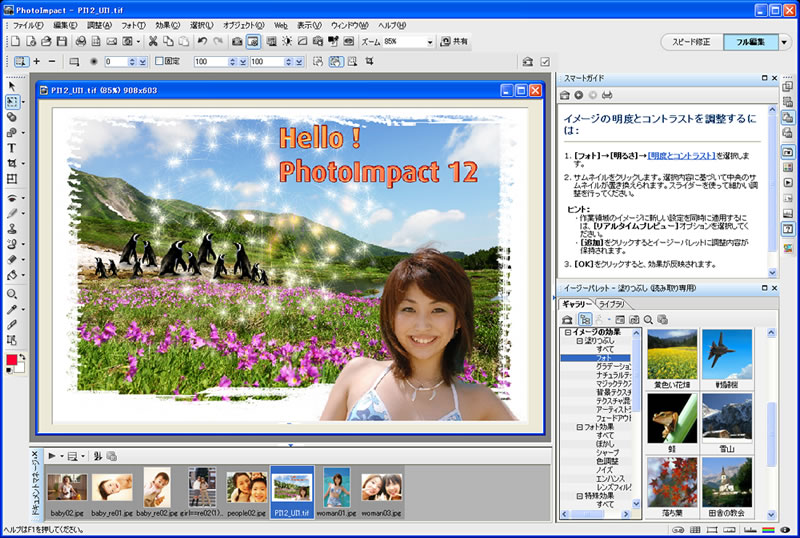Viewport: 800px width, 538px height.
Task: Click the play icon in document manager
Action: (52, 456)
